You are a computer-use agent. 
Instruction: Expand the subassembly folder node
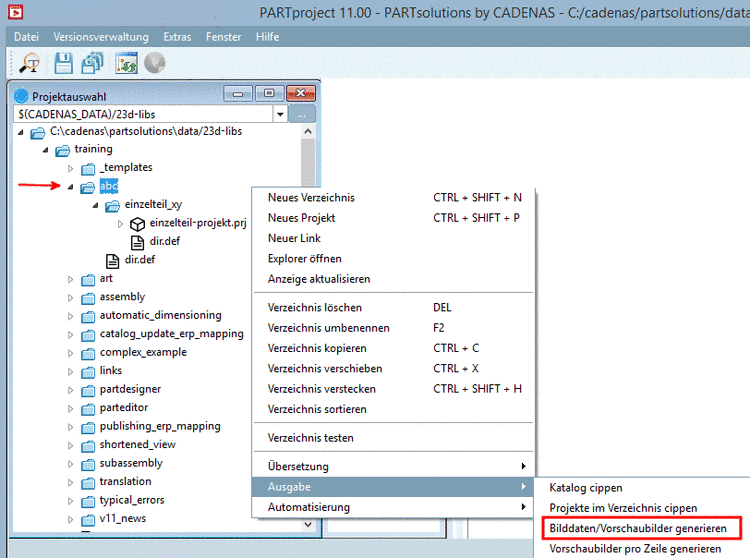[x=70, y=464]
